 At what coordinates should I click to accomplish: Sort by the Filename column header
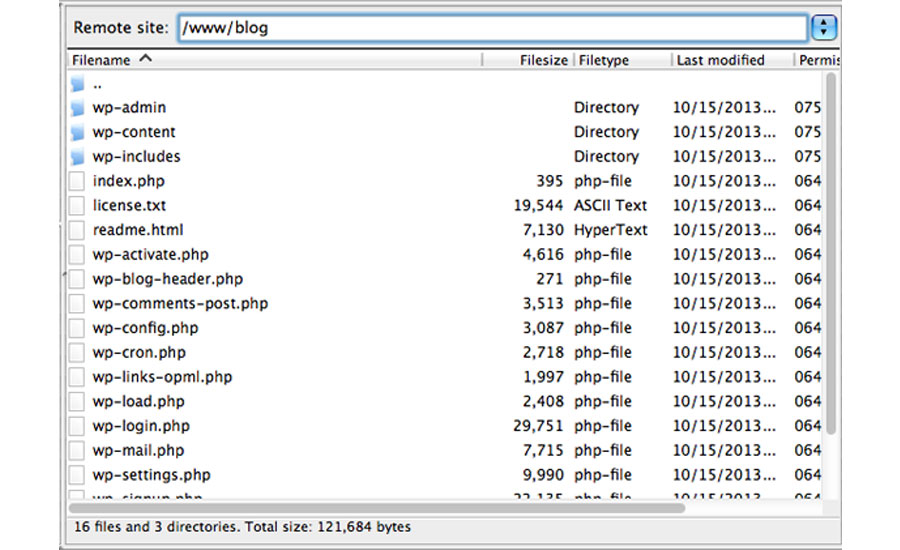(274, 60)
